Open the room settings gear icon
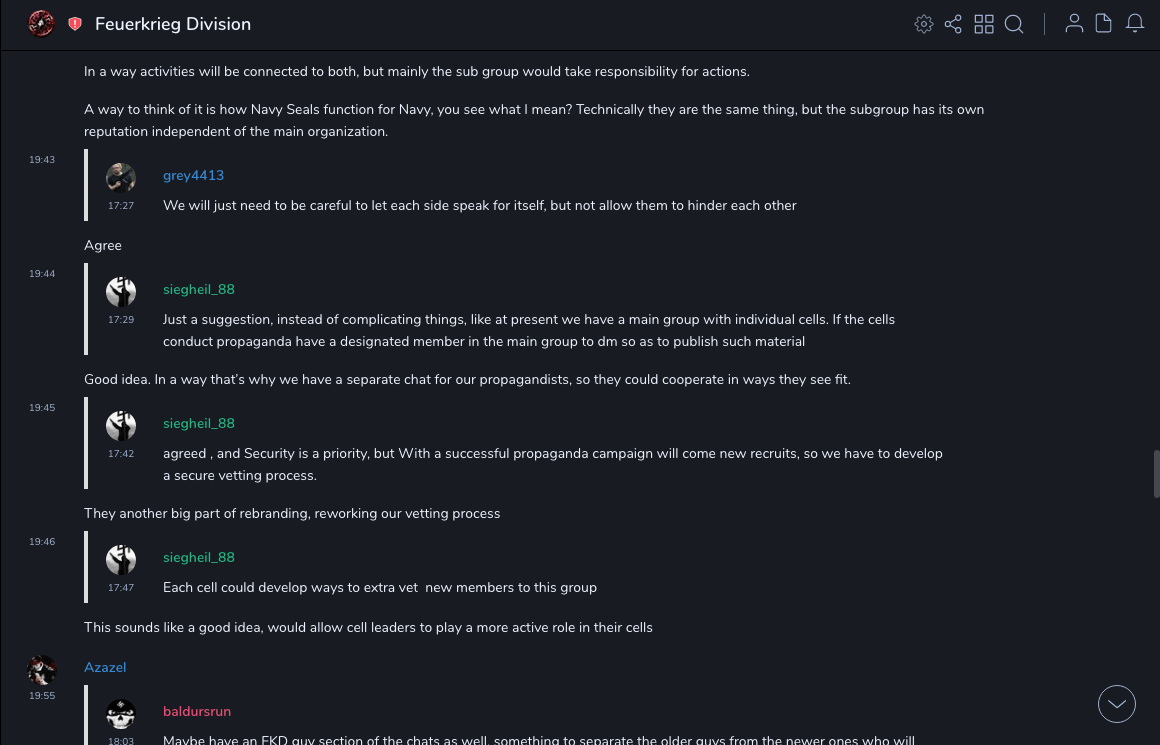Viewport: 1160px width, 745px height. [x=924, y=24]
